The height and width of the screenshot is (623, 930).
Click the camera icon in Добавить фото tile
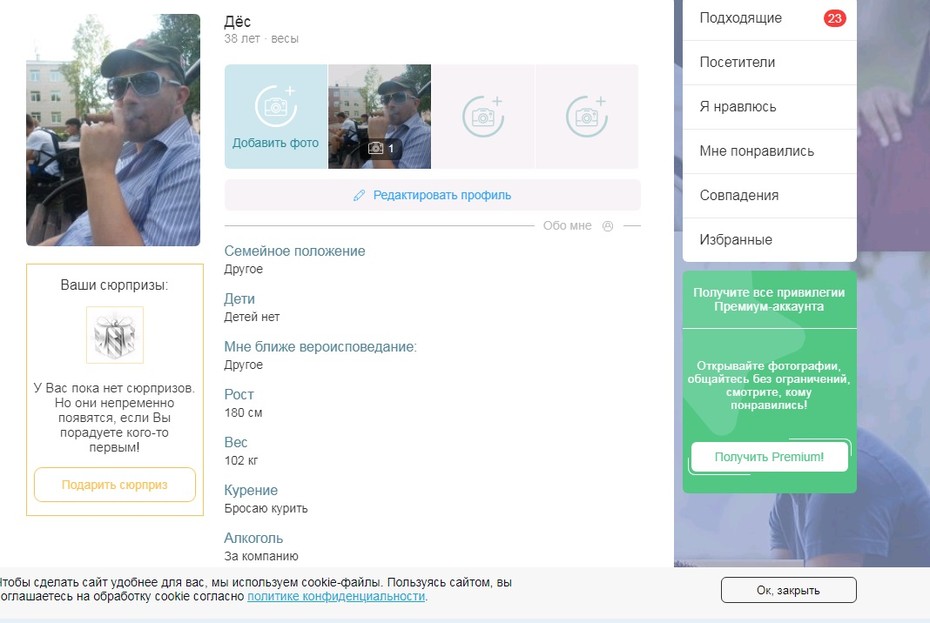(x=276, y=106)
